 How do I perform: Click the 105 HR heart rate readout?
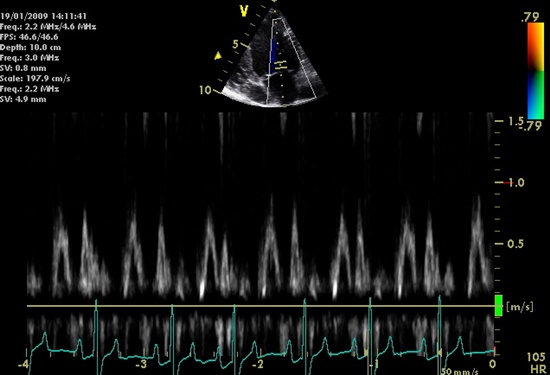tap(536, 363)
